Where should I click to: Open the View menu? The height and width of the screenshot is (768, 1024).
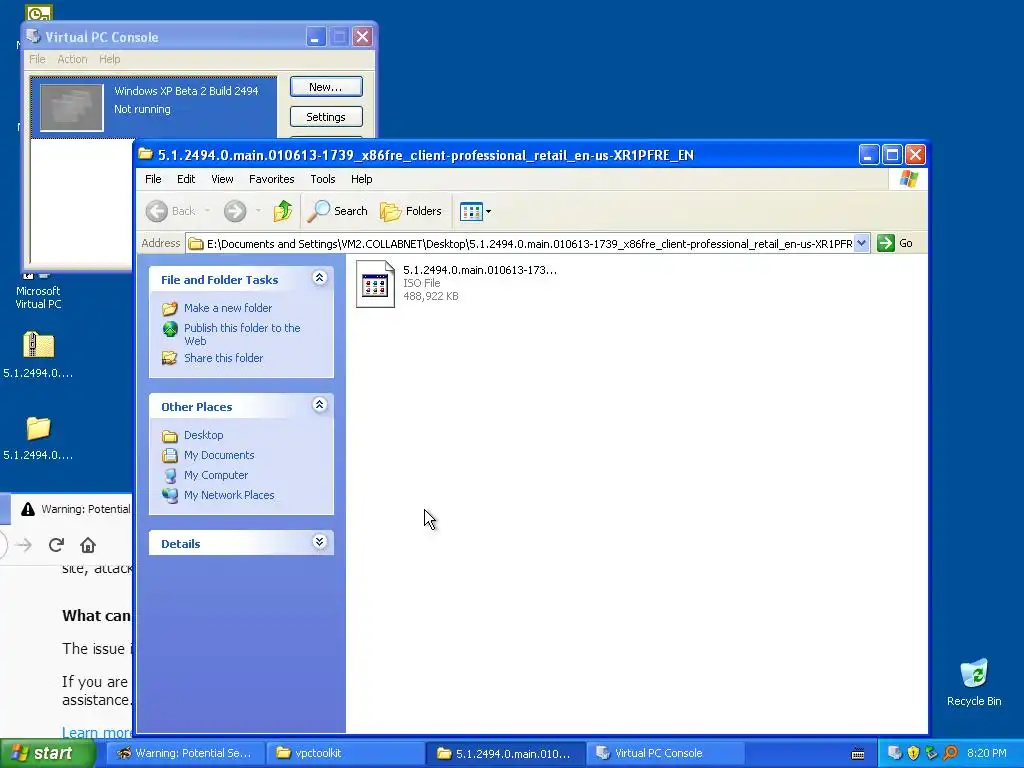click(x=222, y=179)
